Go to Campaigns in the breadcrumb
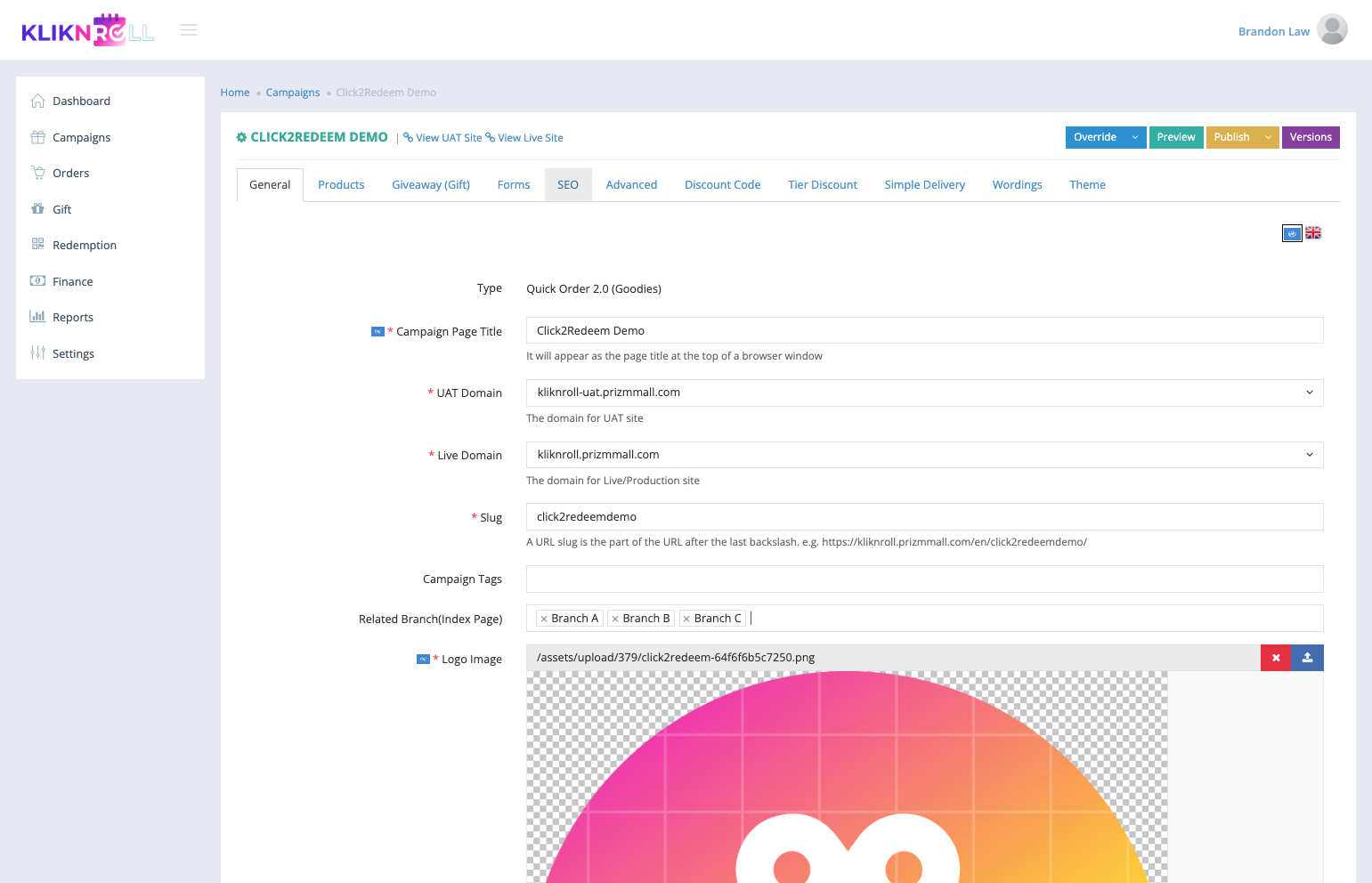This screenshot has width=1372, height=883. click(x=293, y=93)
